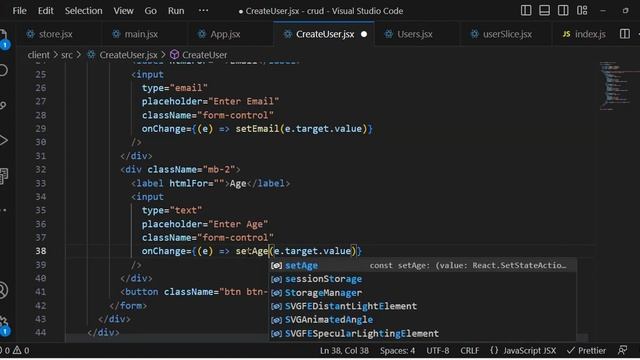Click the StorageManager suggestion variable icon

point(276,293)
